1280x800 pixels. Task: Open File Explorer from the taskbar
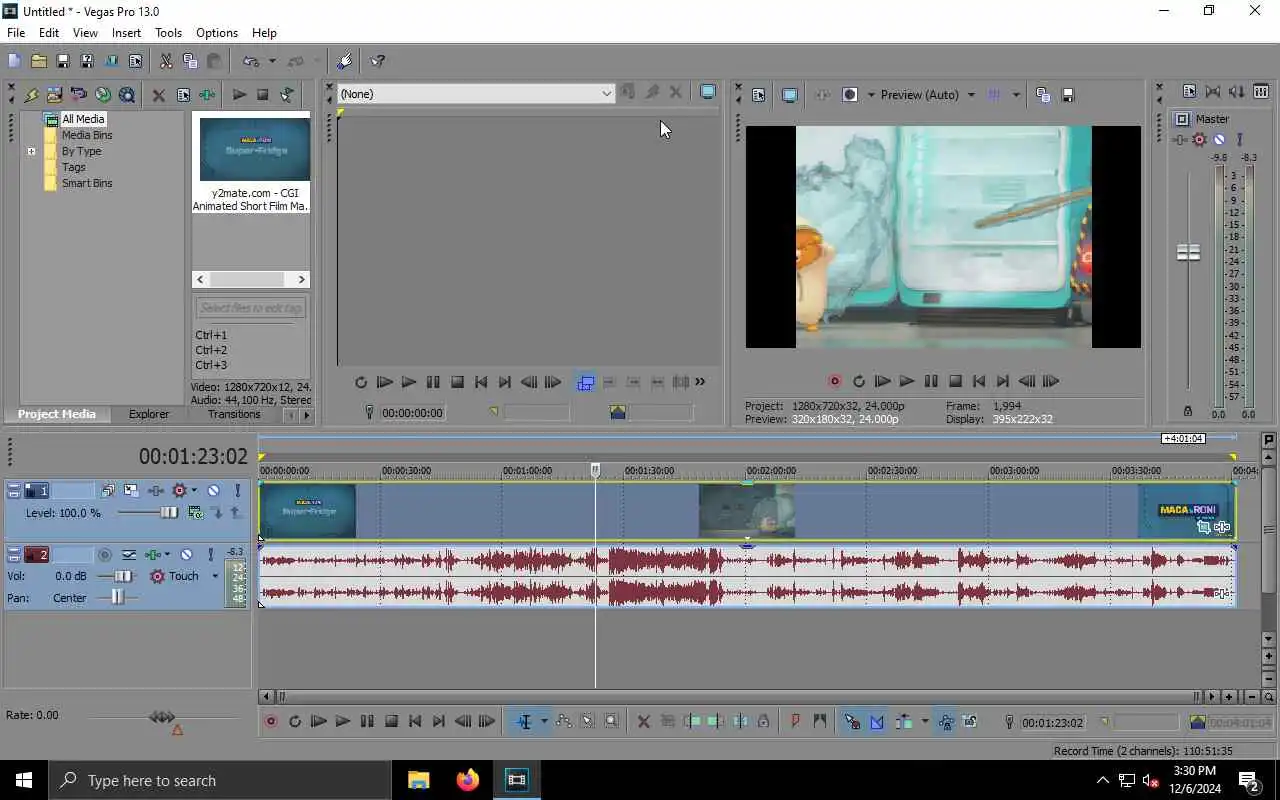coord(418,780)
